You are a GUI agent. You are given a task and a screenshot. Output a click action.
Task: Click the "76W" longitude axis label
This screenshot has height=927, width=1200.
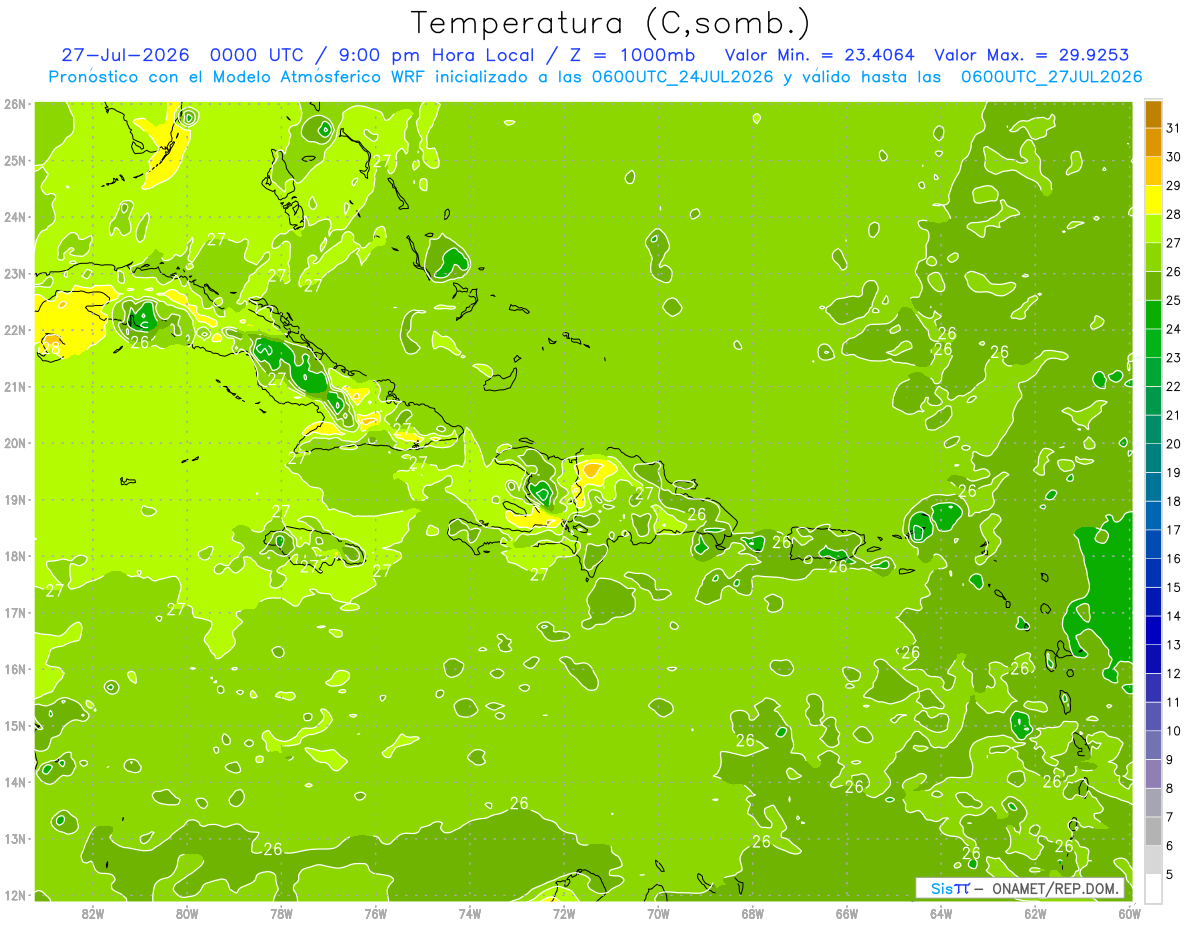pyautogui.click(x=376, y=913)
